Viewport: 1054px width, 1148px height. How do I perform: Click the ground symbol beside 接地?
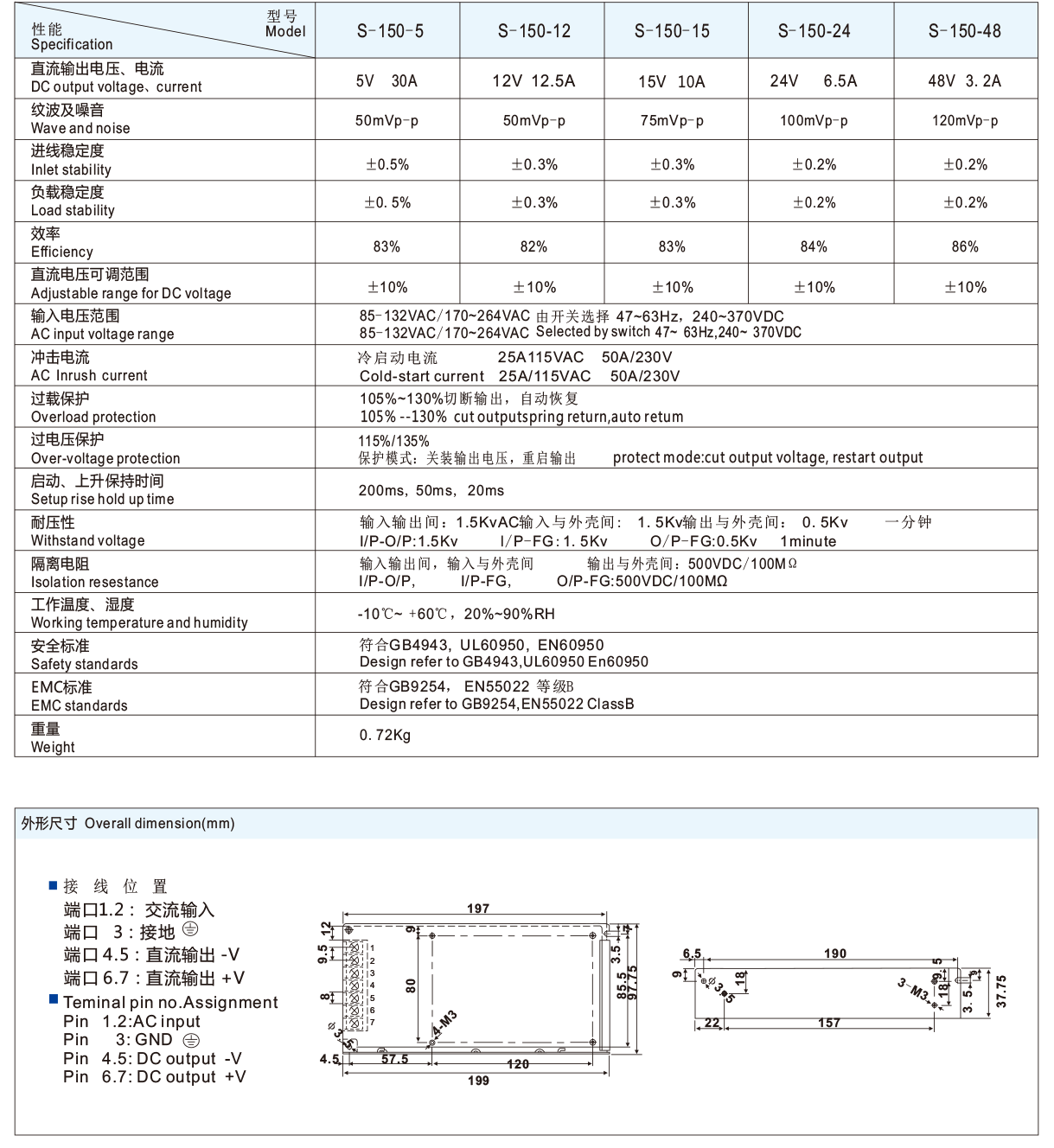(191, 930)
